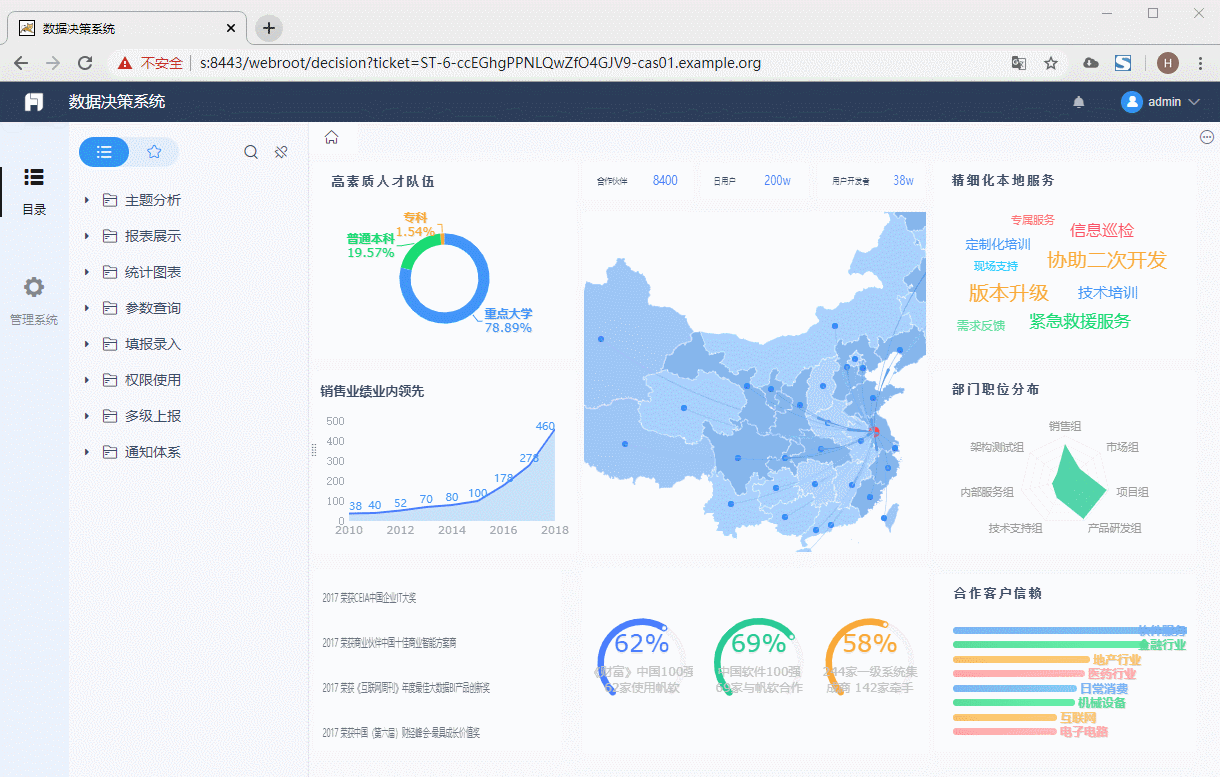Open the notification bell
1220x777 pixels.
pyautogui.click(x=1079, y=102)
